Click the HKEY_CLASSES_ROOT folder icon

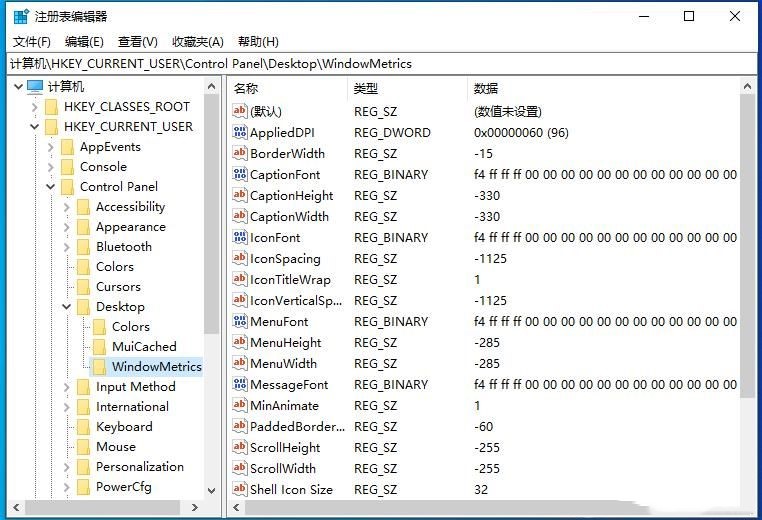[x=52, y=107]
